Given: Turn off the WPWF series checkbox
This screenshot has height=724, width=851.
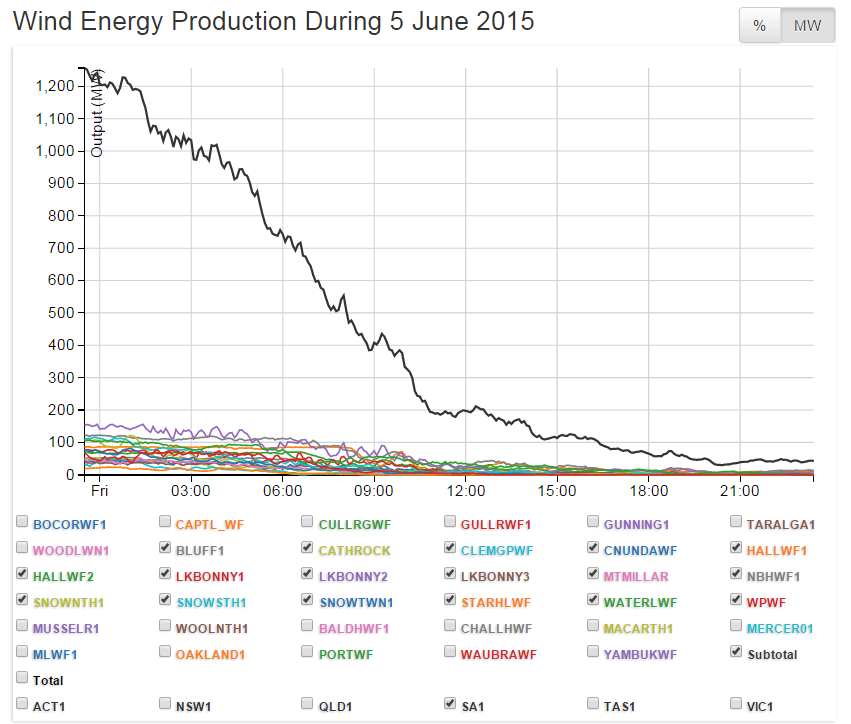Looking at the screenshot, I should click(737, 600).
